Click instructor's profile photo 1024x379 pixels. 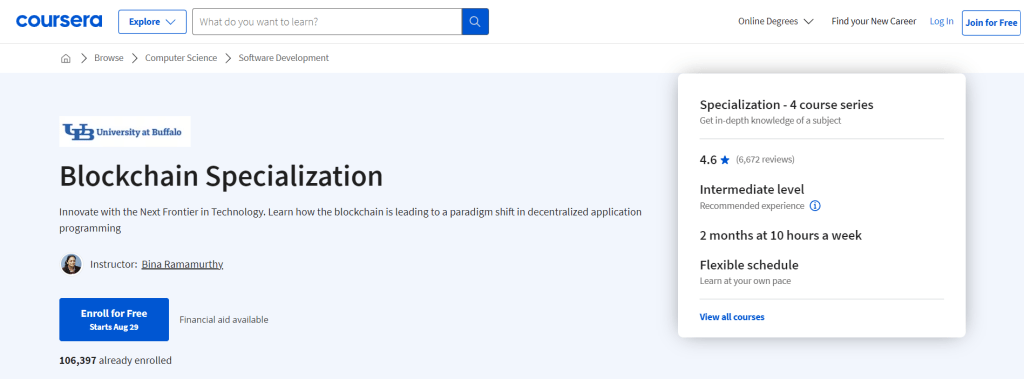click(71, 264)
